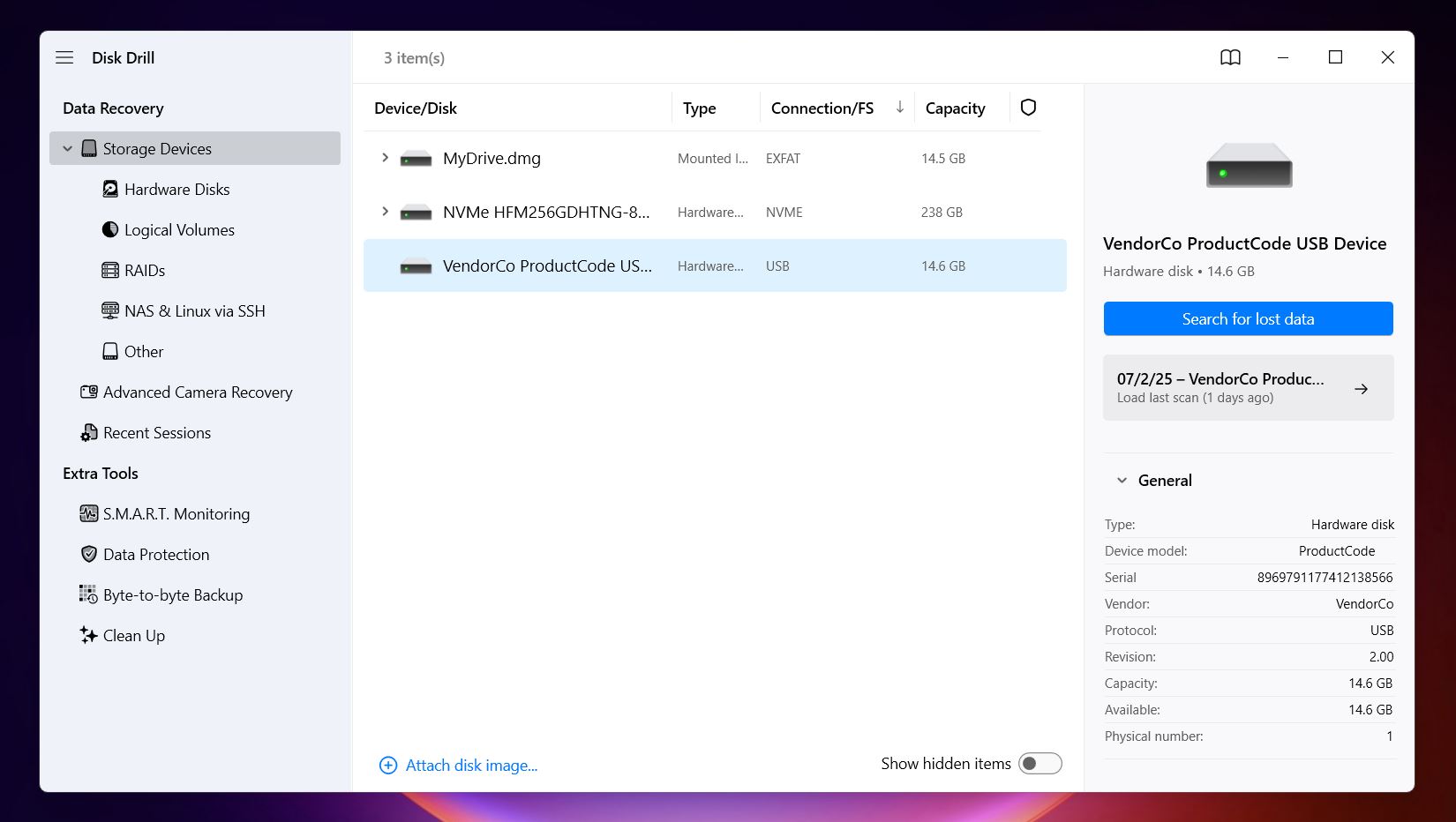Maximize the Disk Drill window
1456x822 pixels.
1335,57
